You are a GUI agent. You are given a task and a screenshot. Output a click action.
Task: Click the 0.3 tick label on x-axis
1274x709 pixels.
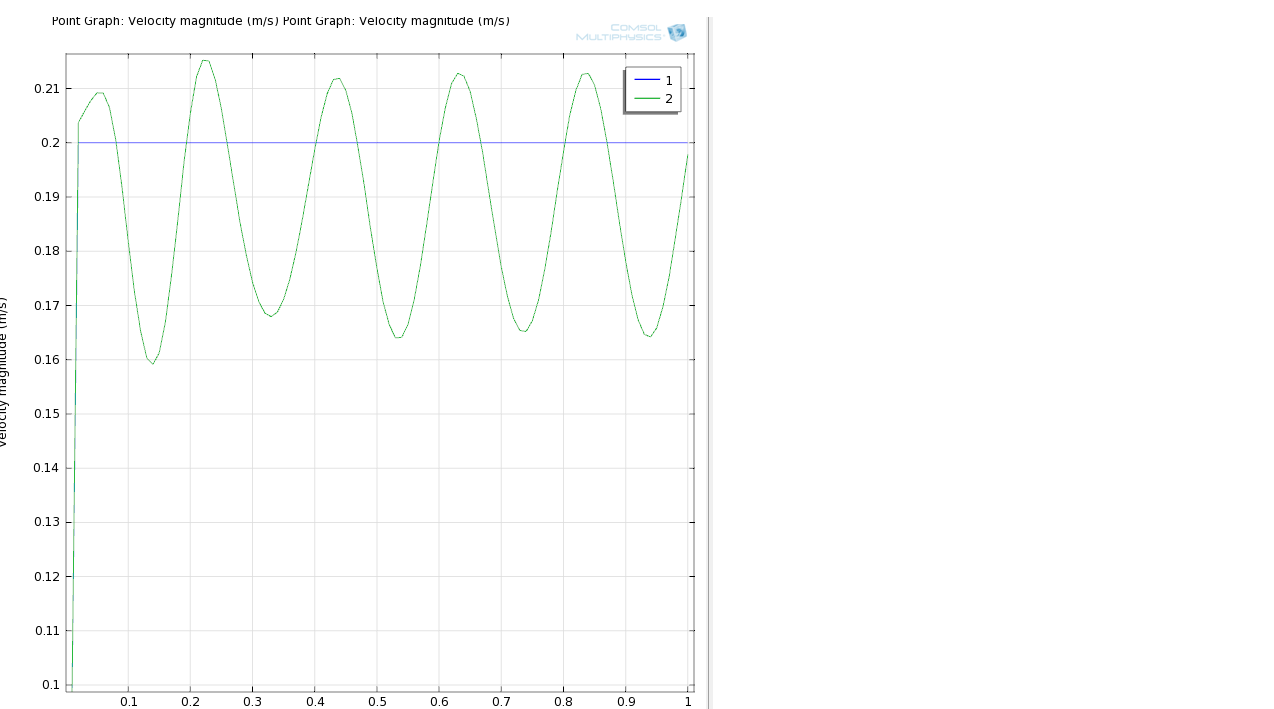tap(253, 702)
